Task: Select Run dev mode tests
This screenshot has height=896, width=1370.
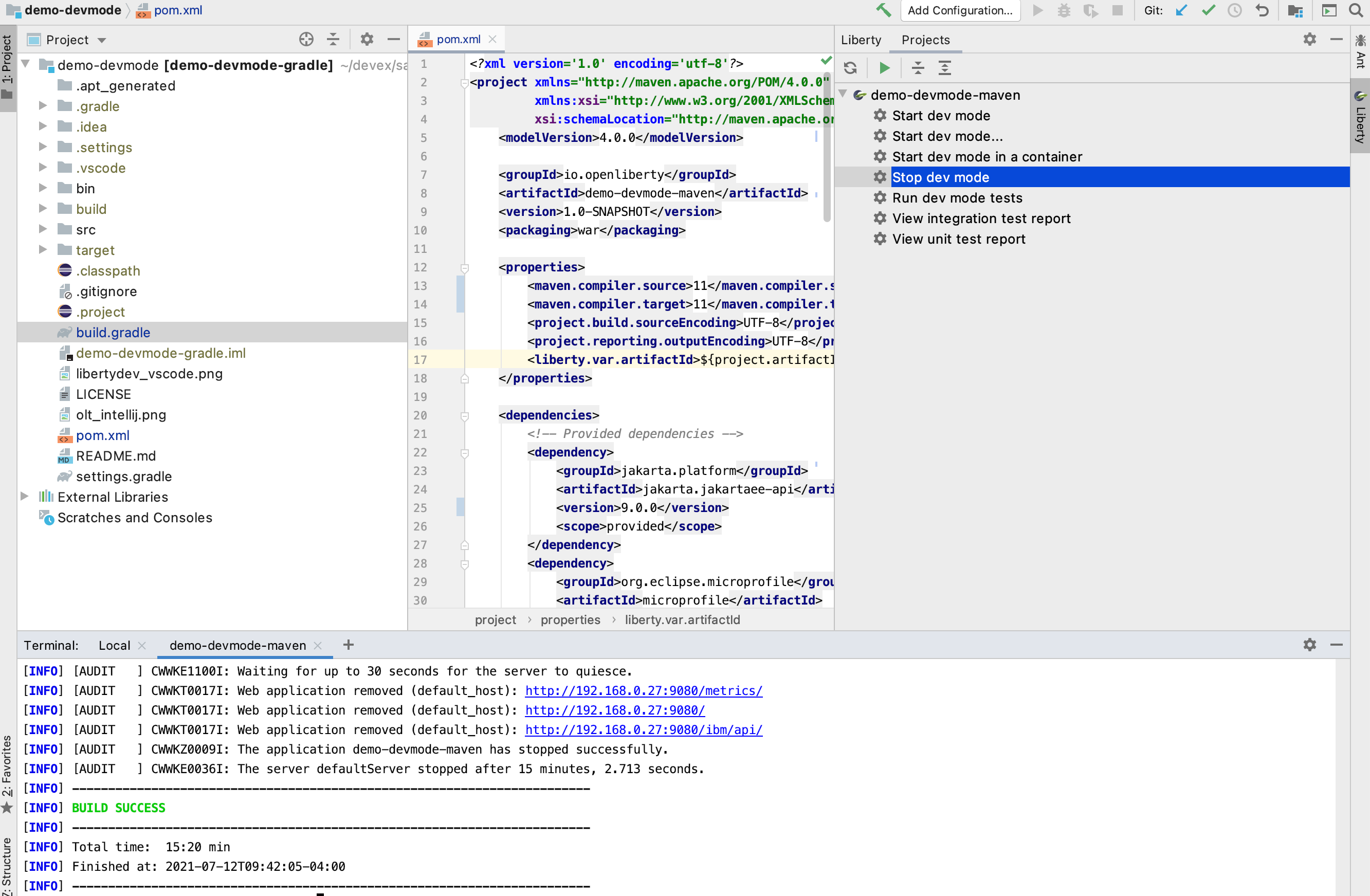Action: tap(957, 198)
